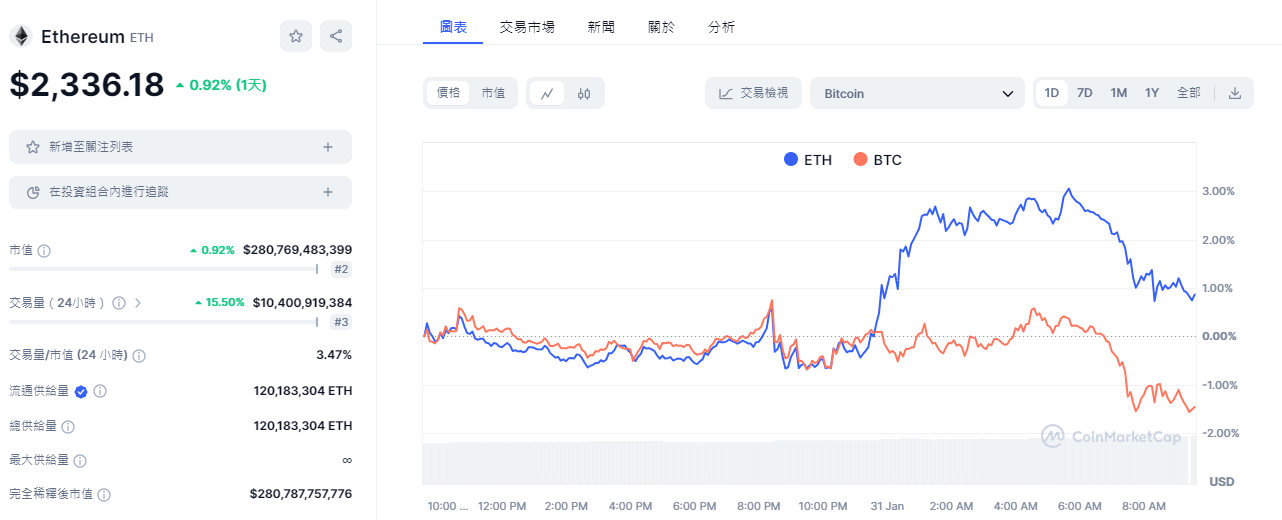Screen dimensions: 1282x520
Task: Click the Ethereum title text
Action: (x=83, y=37)
